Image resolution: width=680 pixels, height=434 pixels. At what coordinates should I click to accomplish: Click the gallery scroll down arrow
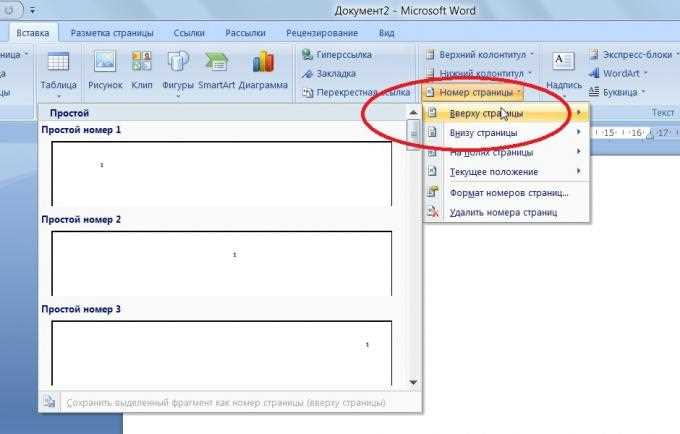coord(413,382)
